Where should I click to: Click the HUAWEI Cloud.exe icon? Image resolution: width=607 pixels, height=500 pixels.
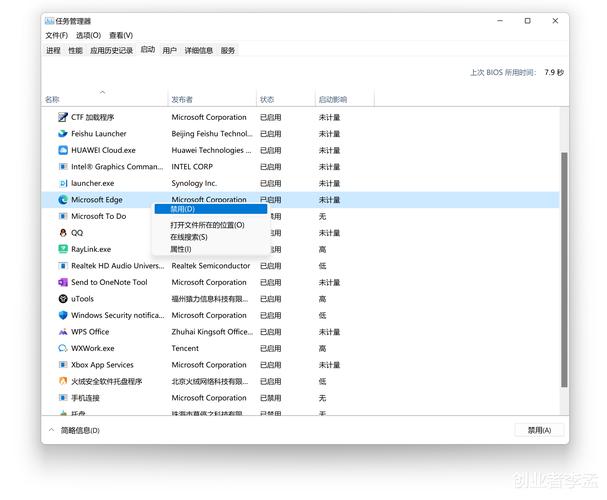[63, 150]
